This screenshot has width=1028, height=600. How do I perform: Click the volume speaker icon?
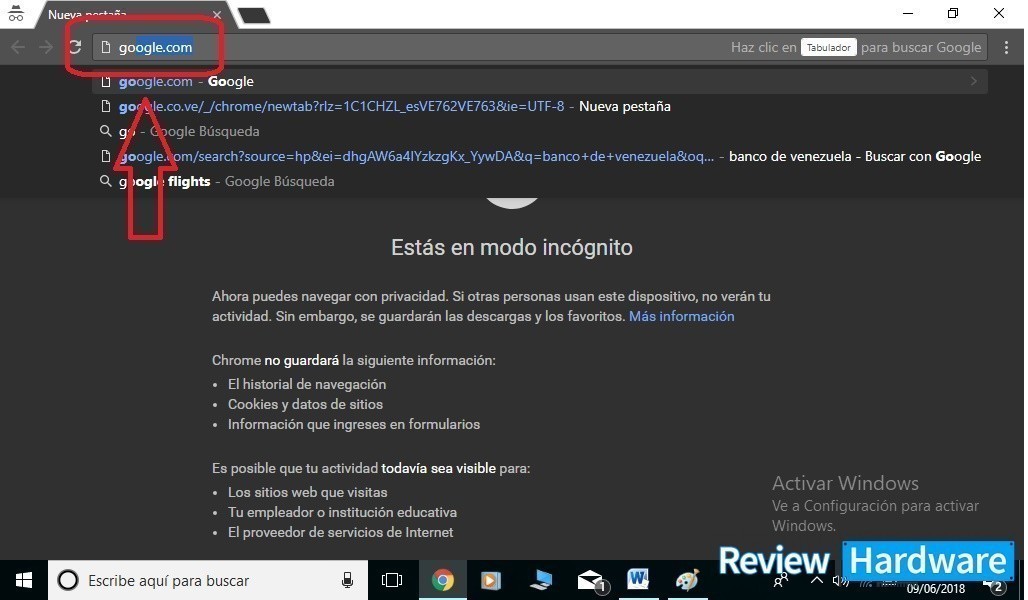[840, 580]
